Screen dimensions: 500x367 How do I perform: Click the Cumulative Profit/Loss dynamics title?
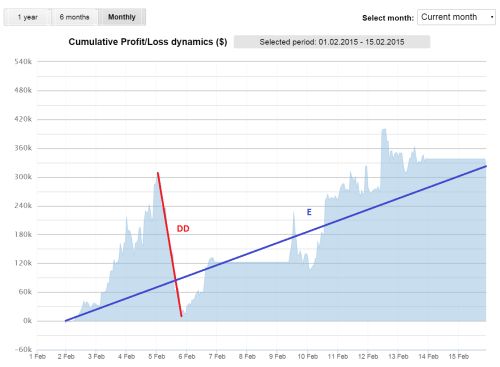148,42
